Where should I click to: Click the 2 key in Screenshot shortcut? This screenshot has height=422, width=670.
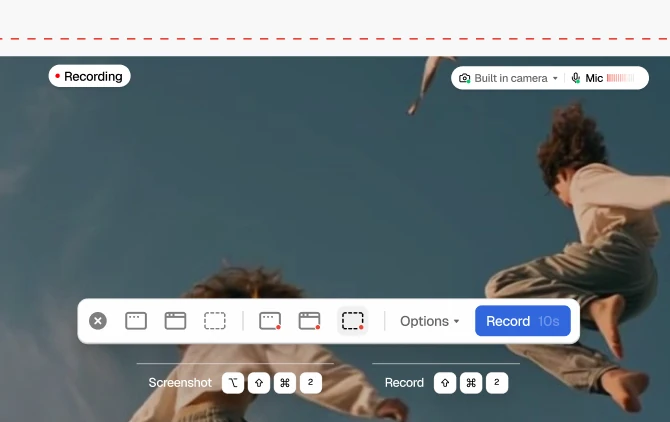[311, 383]
